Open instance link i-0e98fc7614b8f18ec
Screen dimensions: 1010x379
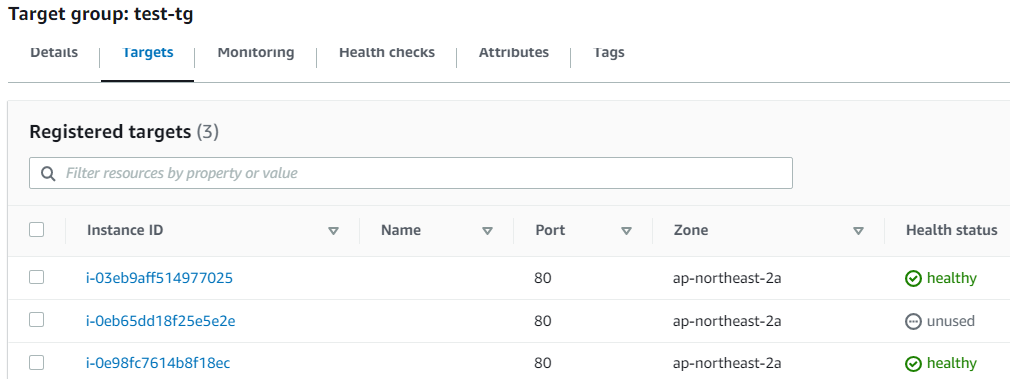[x=158, y=364]
